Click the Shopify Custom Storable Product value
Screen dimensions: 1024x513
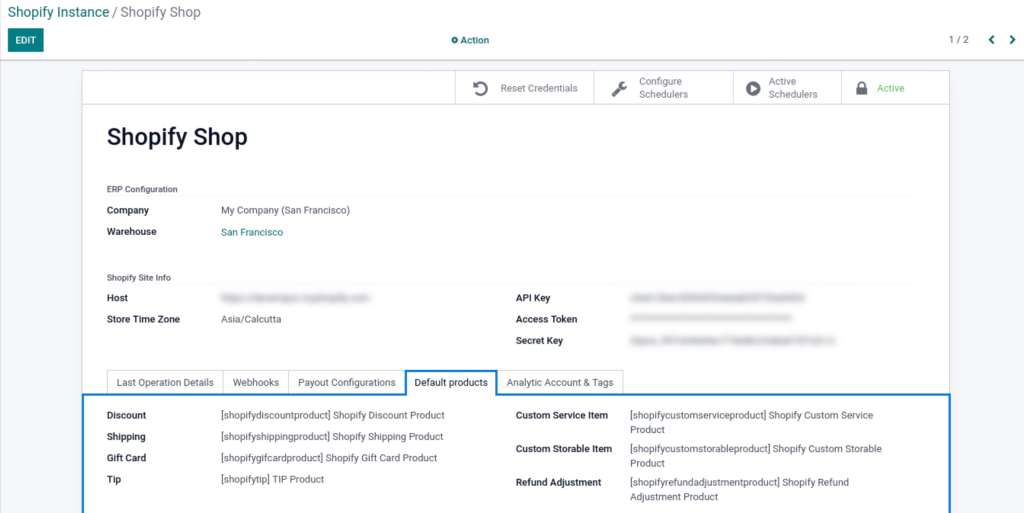click(x=756, y=456)
